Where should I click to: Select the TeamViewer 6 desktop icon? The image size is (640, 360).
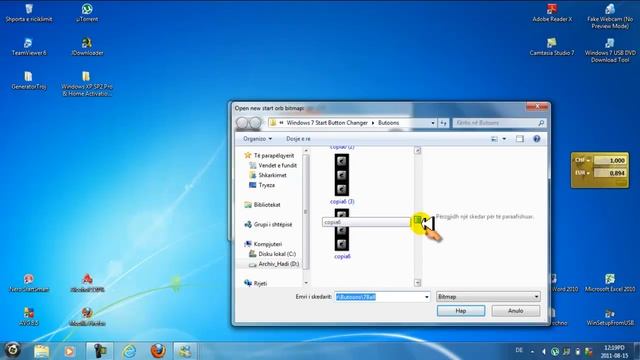(x=29, y=47)
